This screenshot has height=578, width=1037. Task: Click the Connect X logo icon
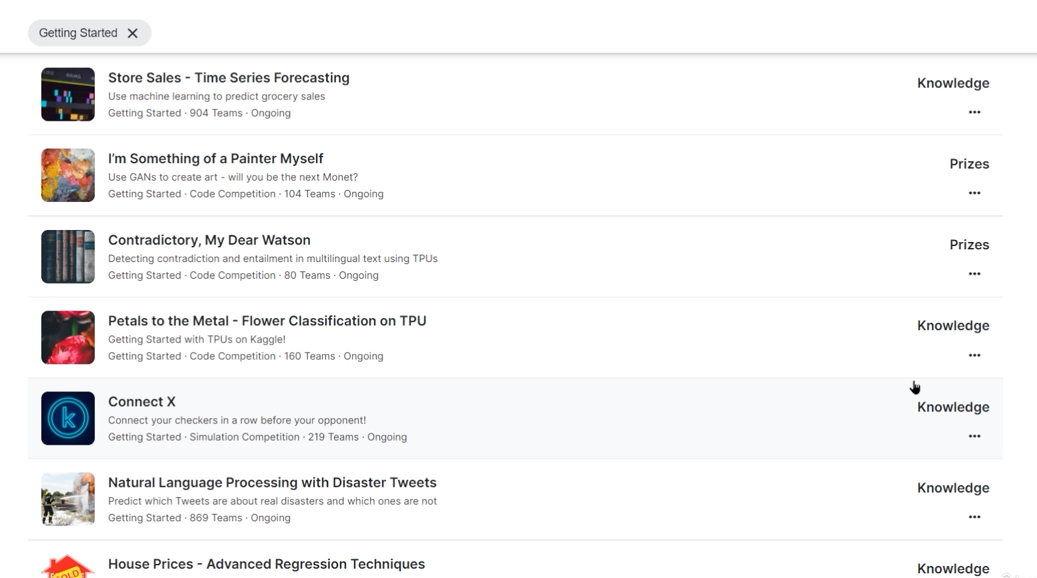(x=68, y=418)
